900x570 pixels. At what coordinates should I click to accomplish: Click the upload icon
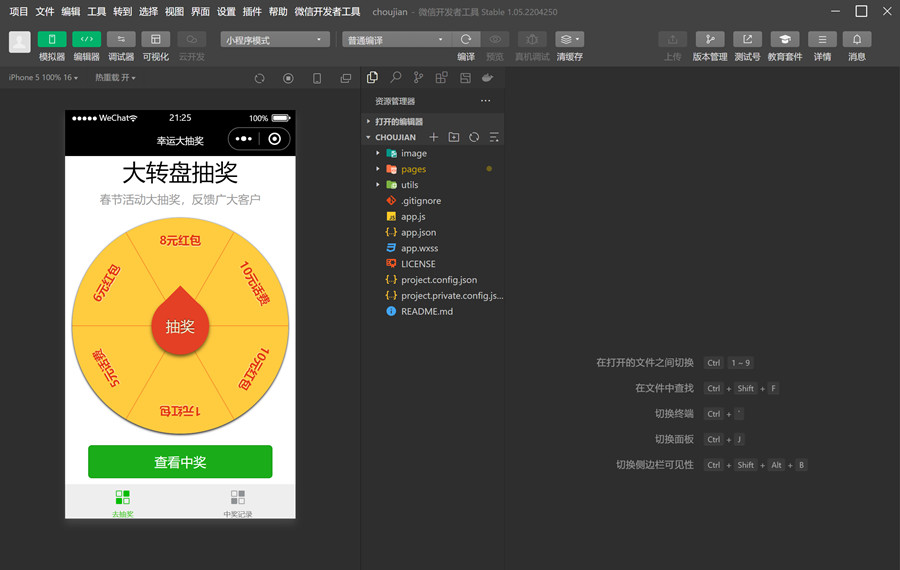tap(673, 39)
